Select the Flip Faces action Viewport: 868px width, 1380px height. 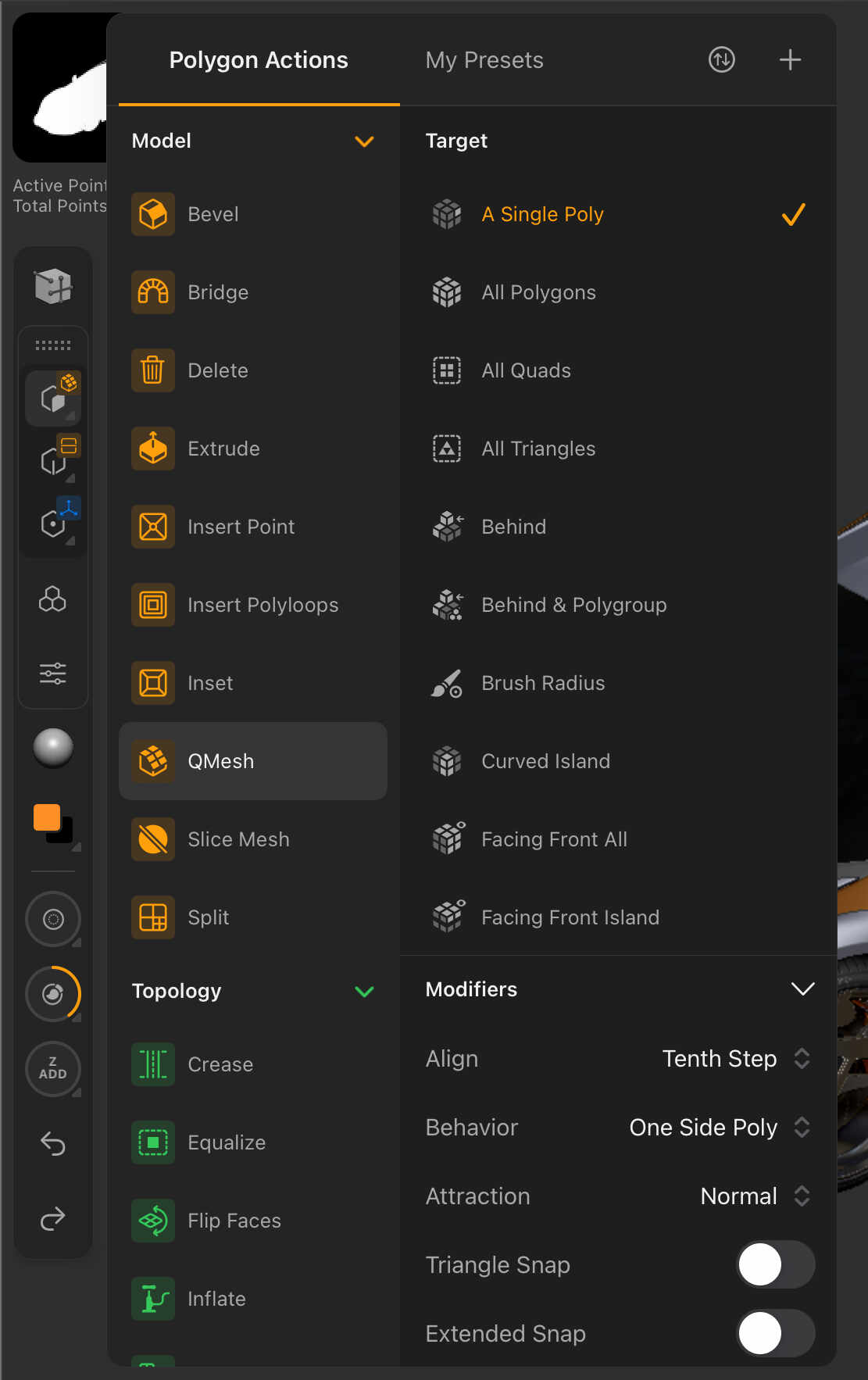tap(234, 1220)
